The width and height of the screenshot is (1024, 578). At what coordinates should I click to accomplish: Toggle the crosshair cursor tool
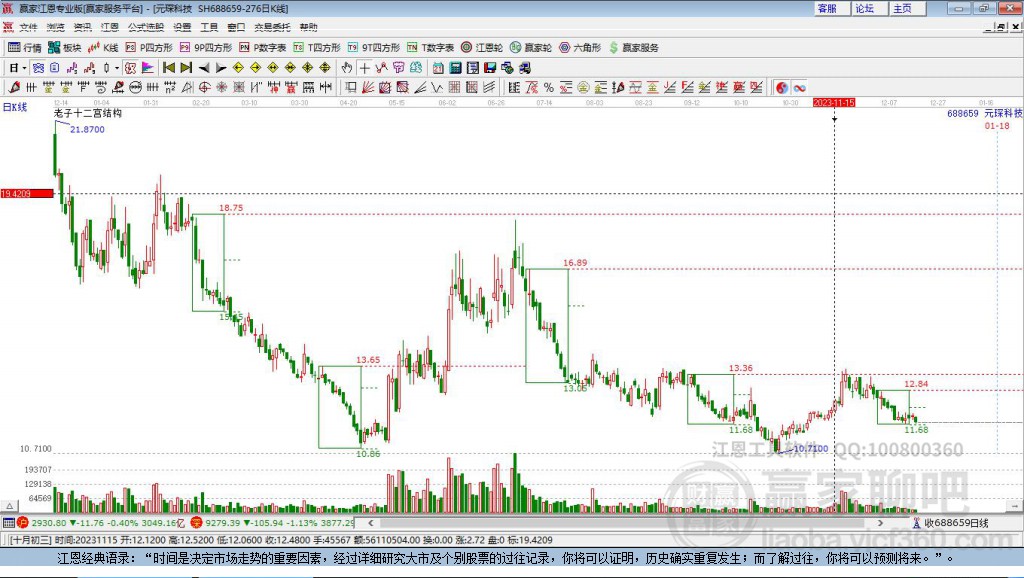[x=364, y=68]
